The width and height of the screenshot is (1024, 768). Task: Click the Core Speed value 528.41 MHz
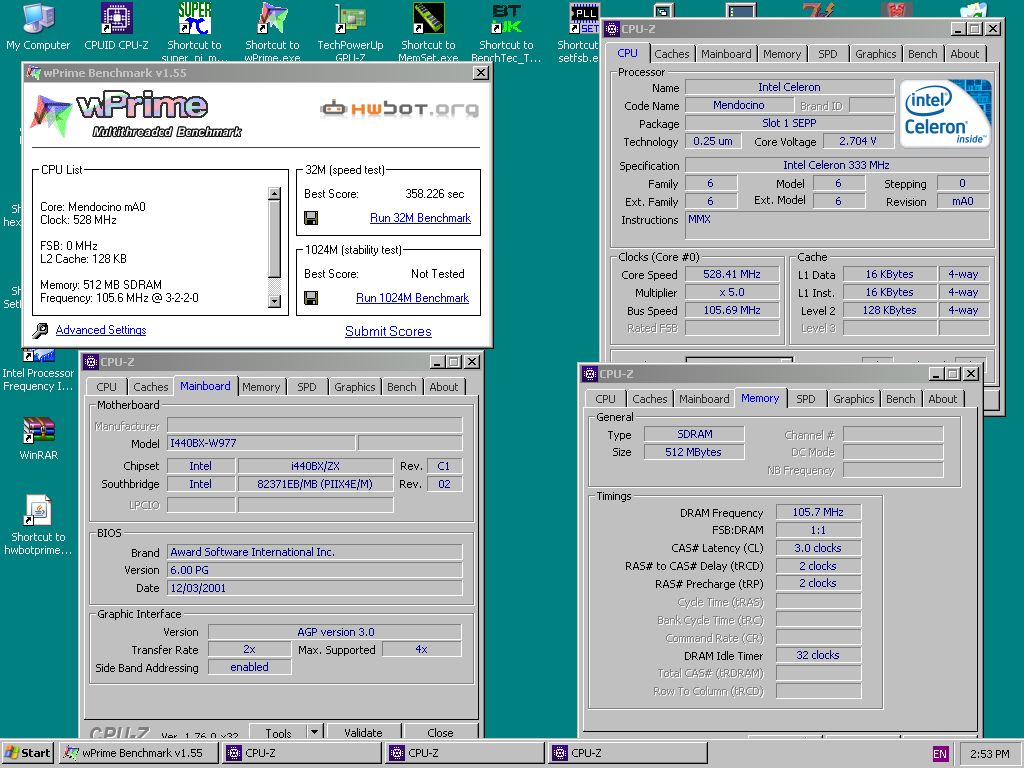click(x=731, y=274)
